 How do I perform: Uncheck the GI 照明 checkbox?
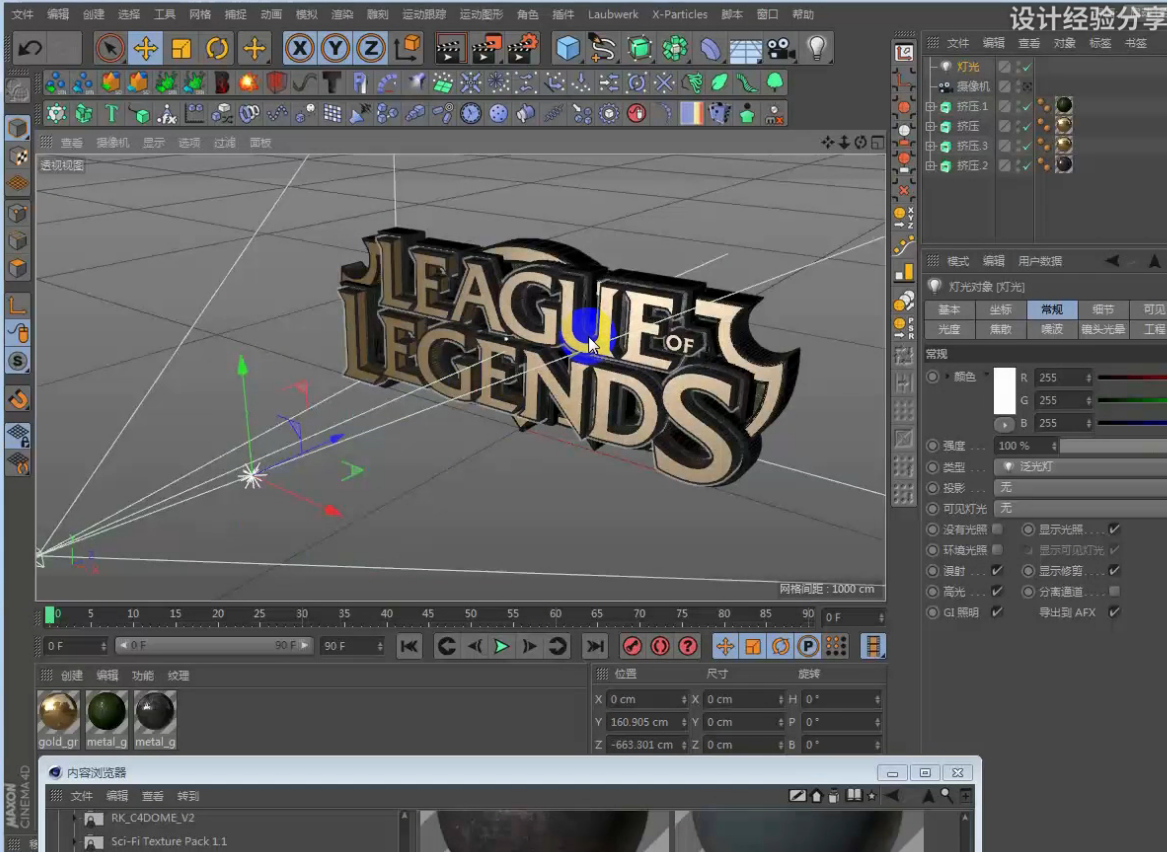pyautogui.click(x=997, y=612)
